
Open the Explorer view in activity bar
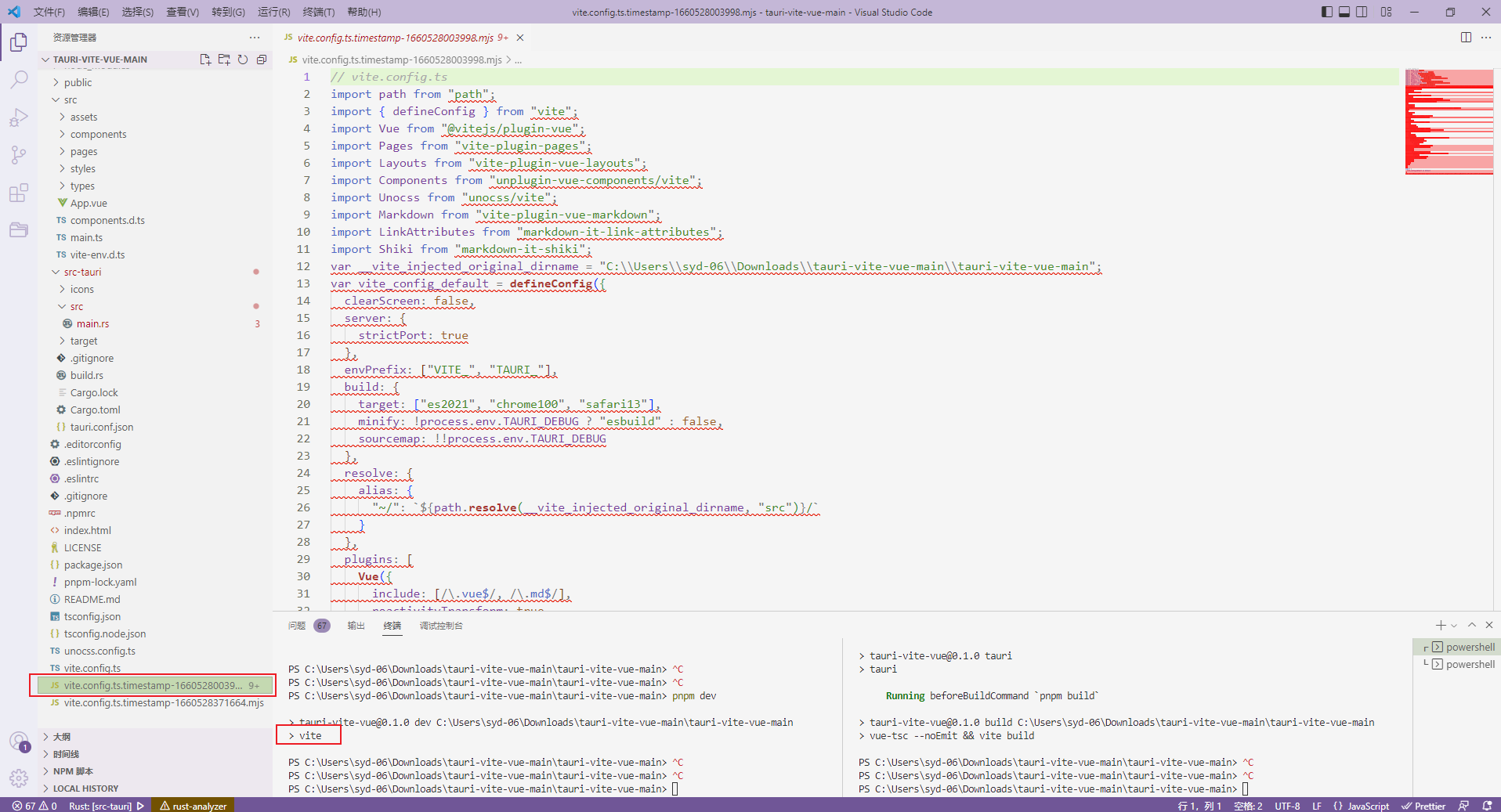[19, 42]
